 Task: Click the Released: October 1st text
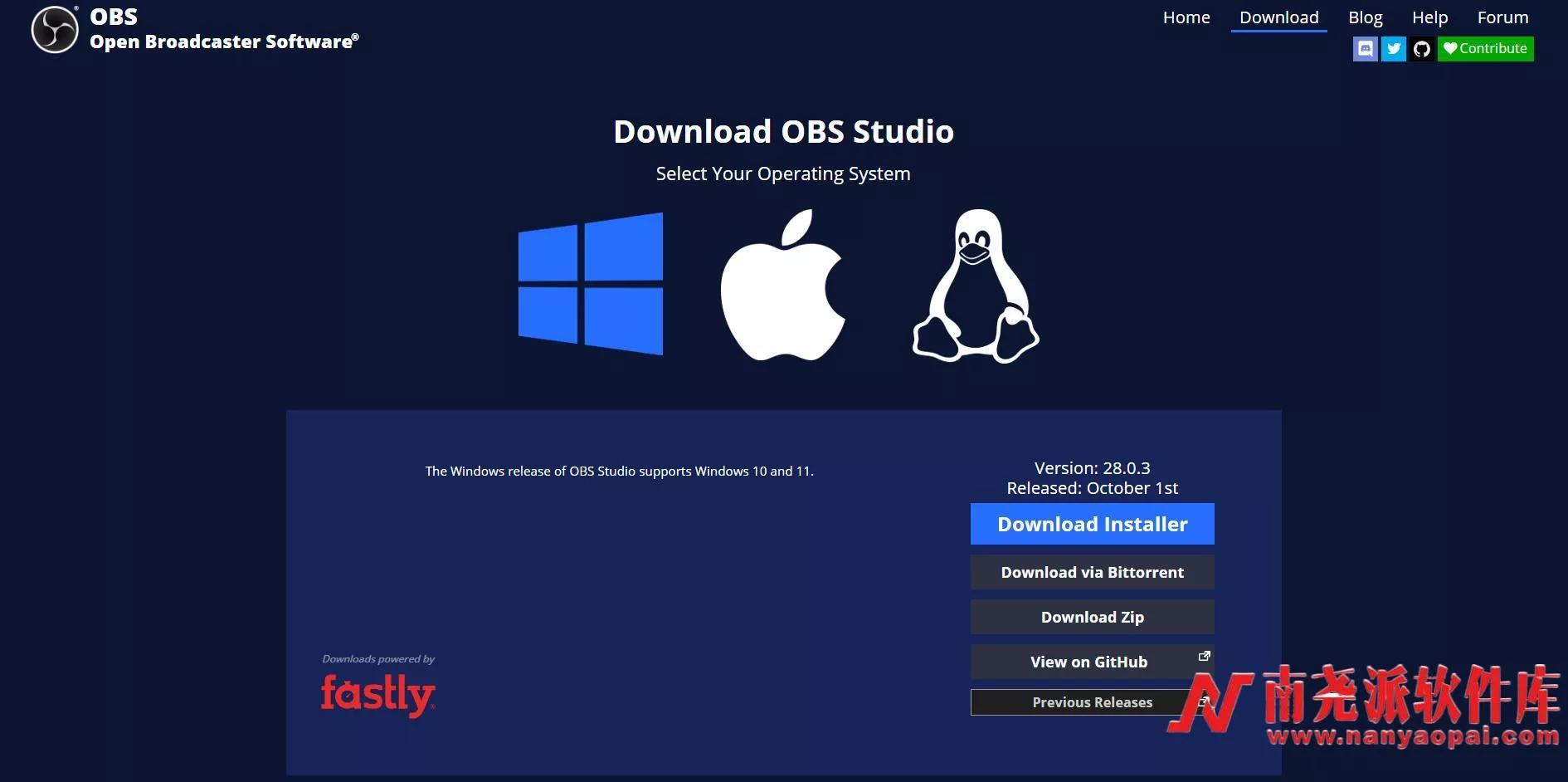pyautogui.click(x=1092, y=488)
